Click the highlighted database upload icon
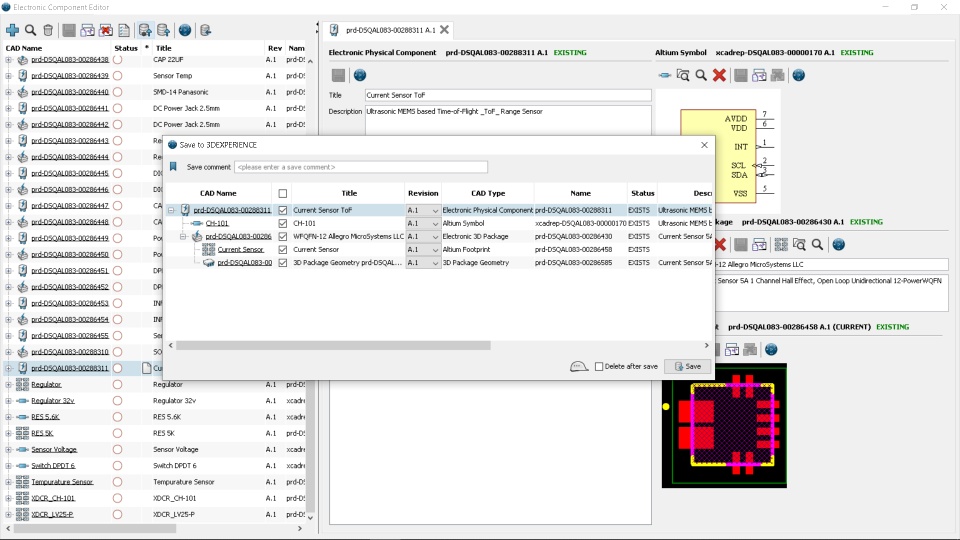Screen dimensions: 960x540 [145, 30]
